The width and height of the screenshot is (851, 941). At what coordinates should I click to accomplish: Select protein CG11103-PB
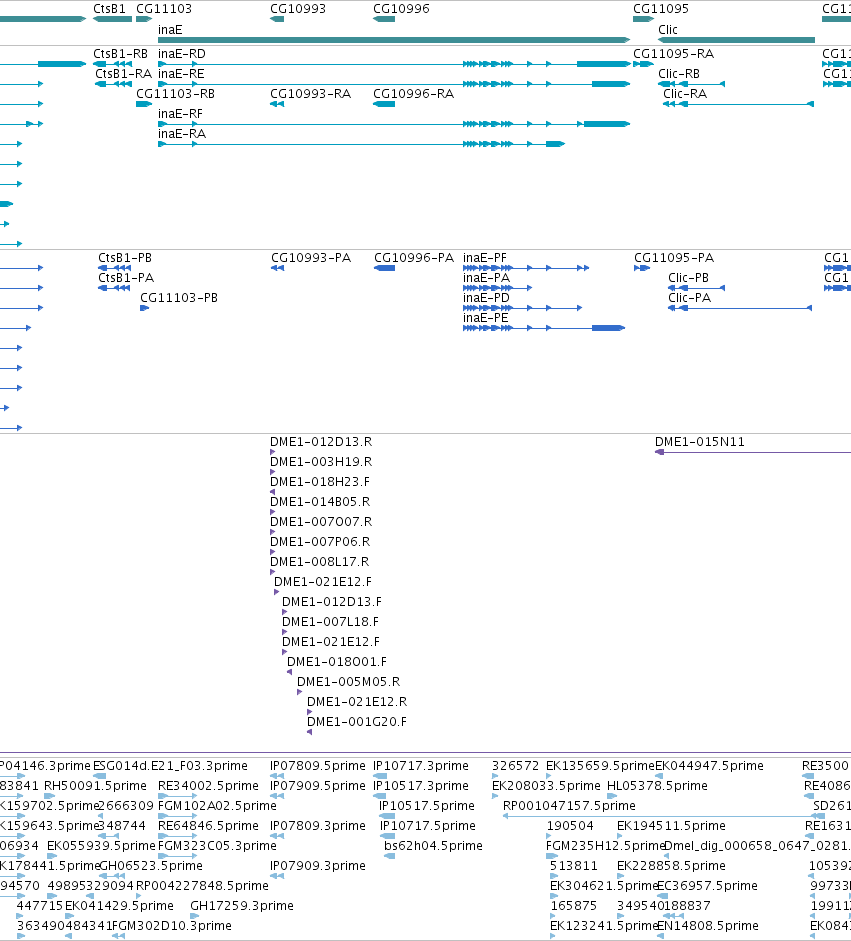tap(144, 308)
